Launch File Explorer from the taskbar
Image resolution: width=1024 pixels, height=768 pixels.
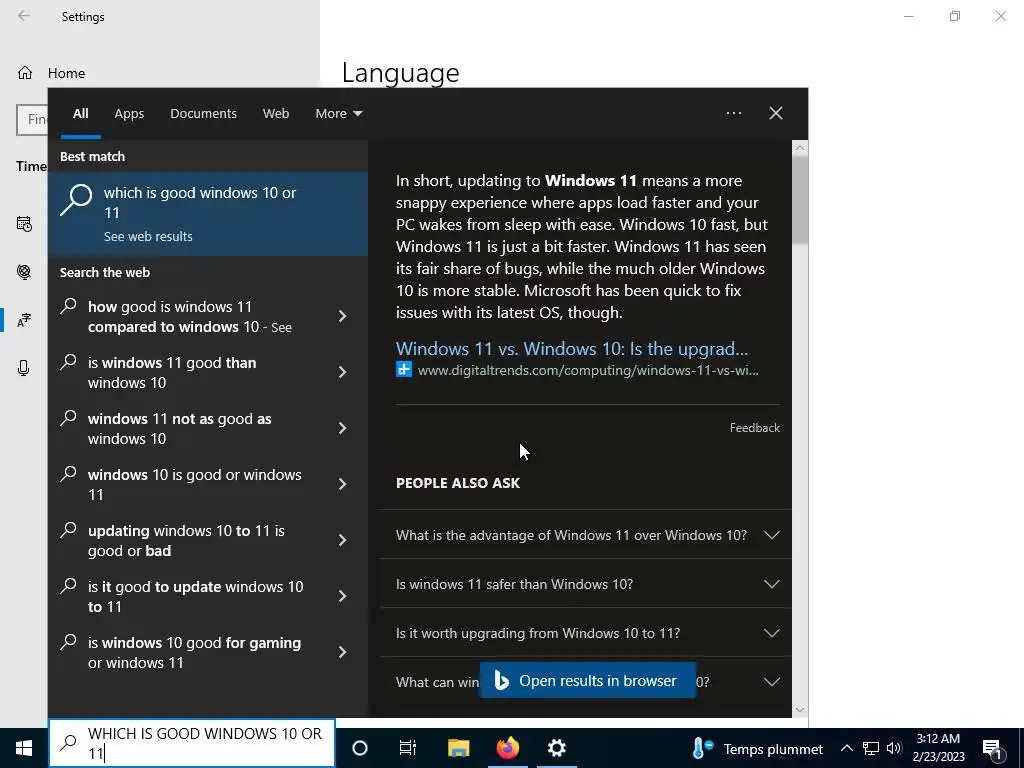tap(458, 748)
